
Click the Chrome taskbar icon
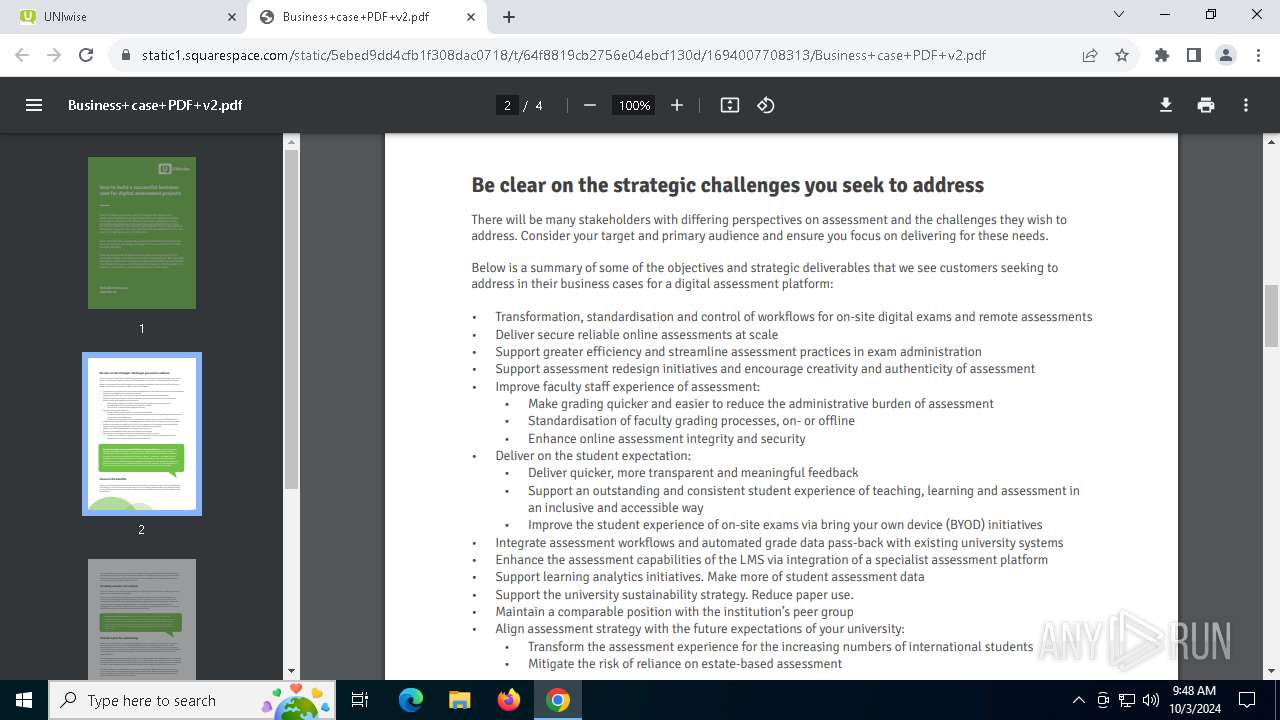coord(558,700)
